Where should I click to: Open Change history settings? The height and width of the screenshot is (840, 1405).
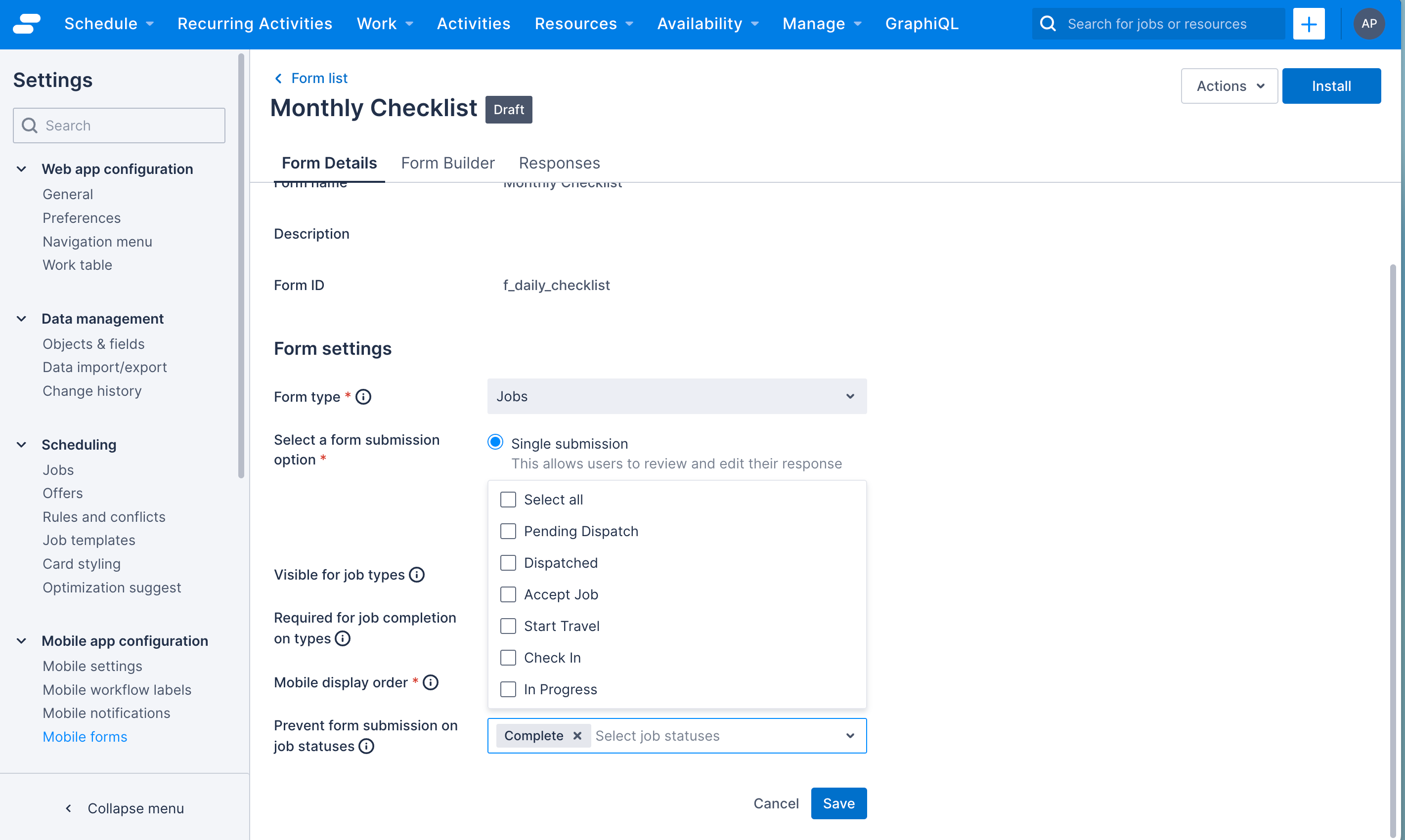coord(92,391)
